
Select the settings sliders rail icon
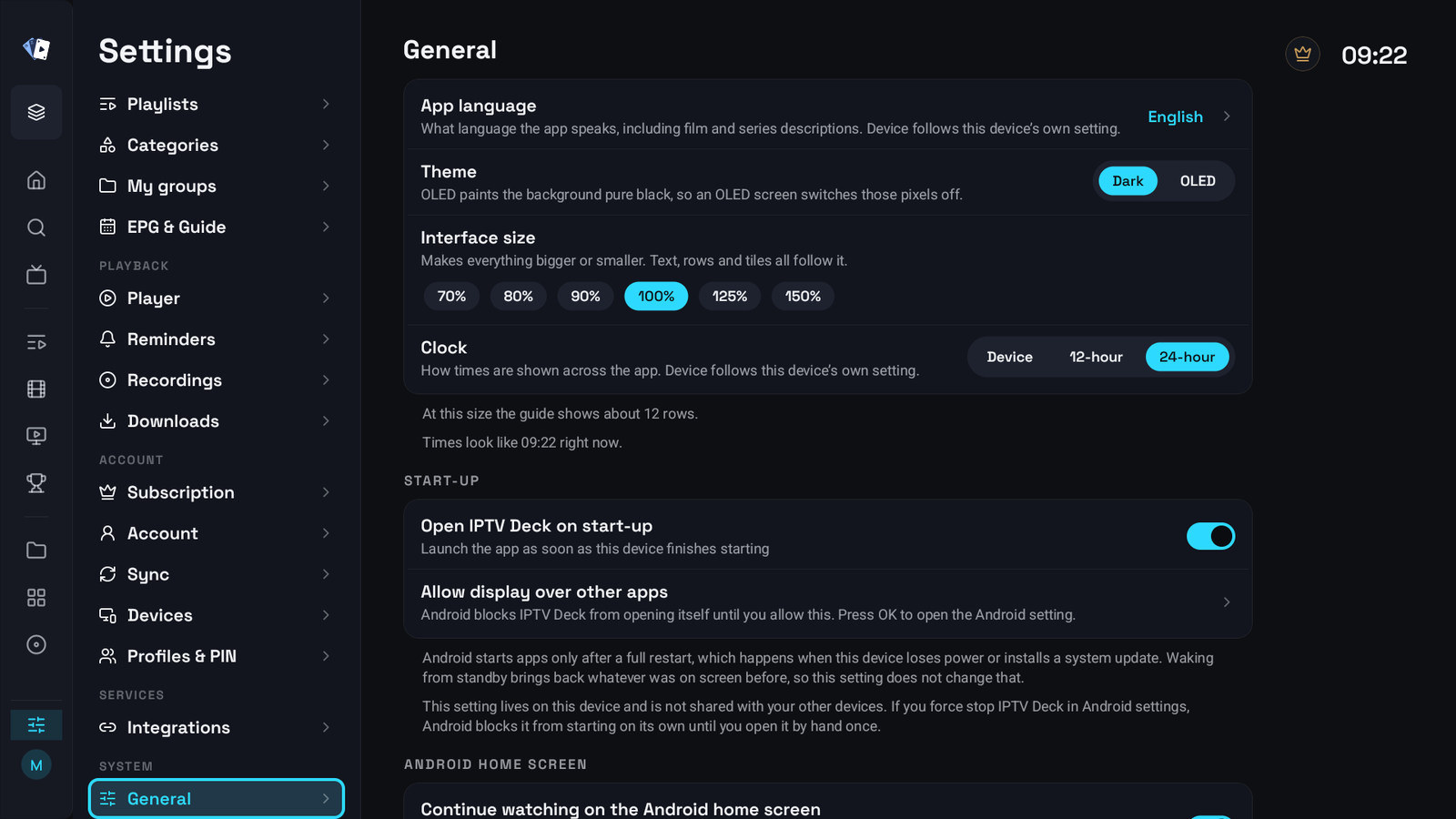36,725
